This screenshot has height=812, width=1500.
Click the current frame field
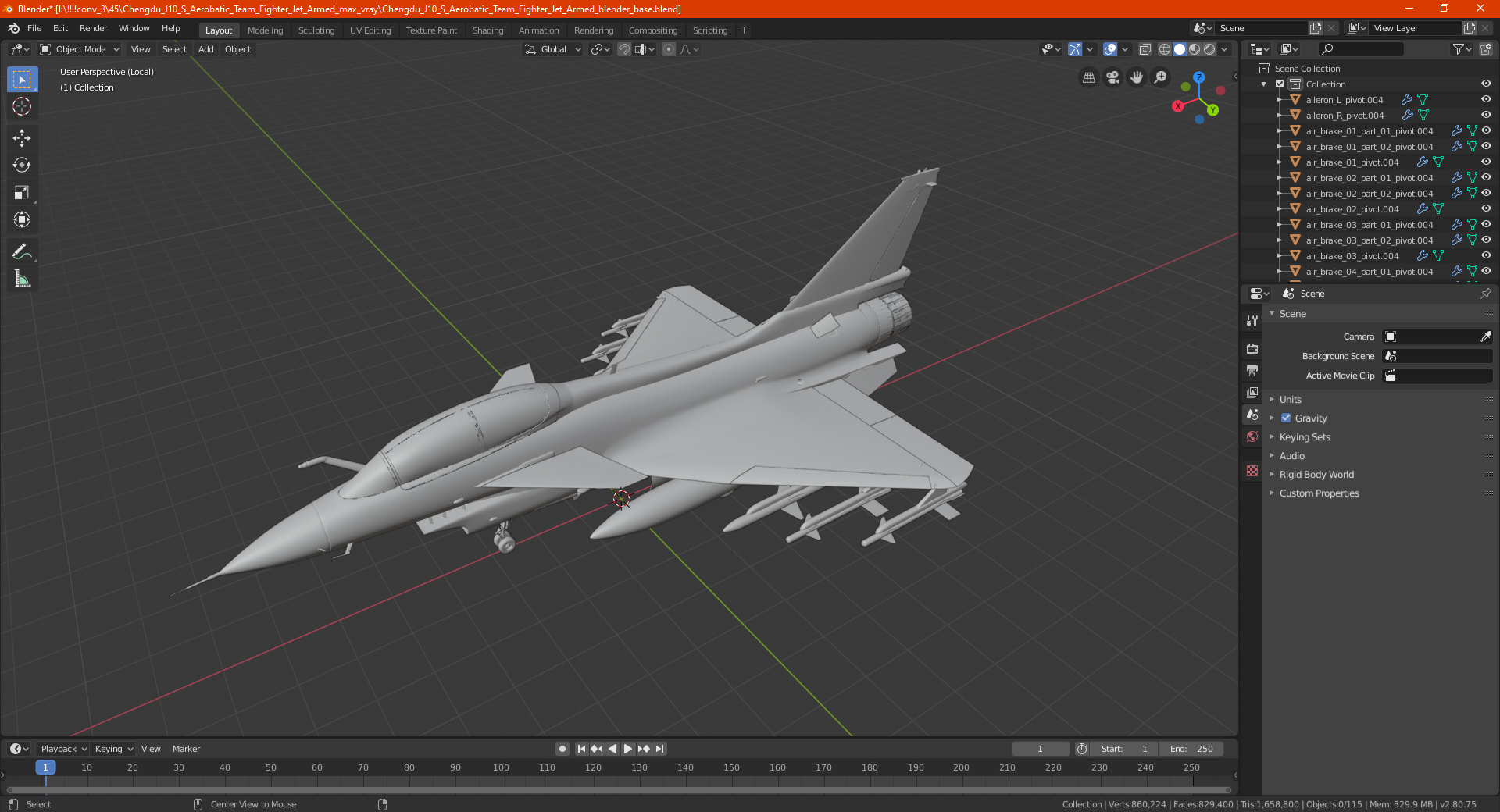tap(1041, 749)
